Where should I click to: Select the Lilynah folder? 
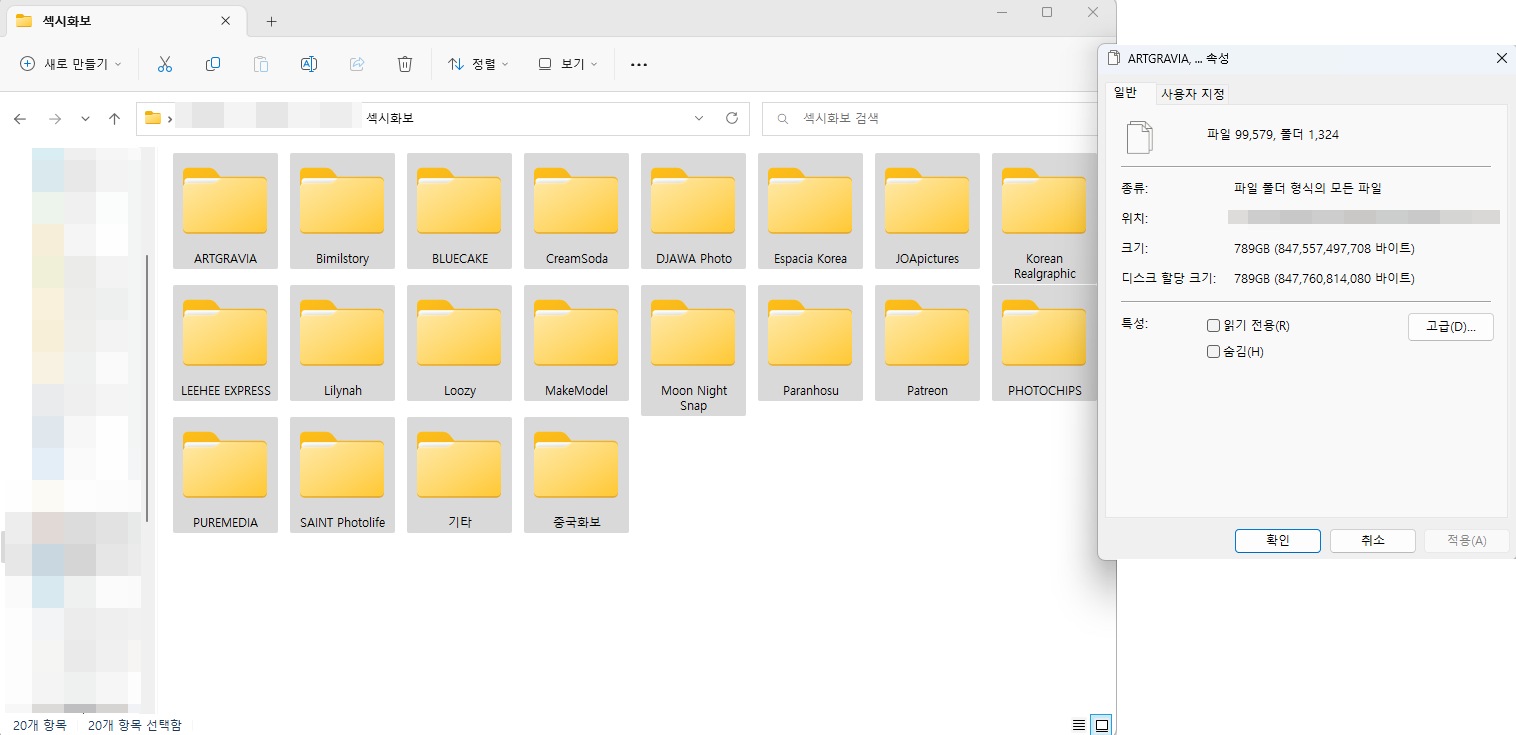(342, 343)
